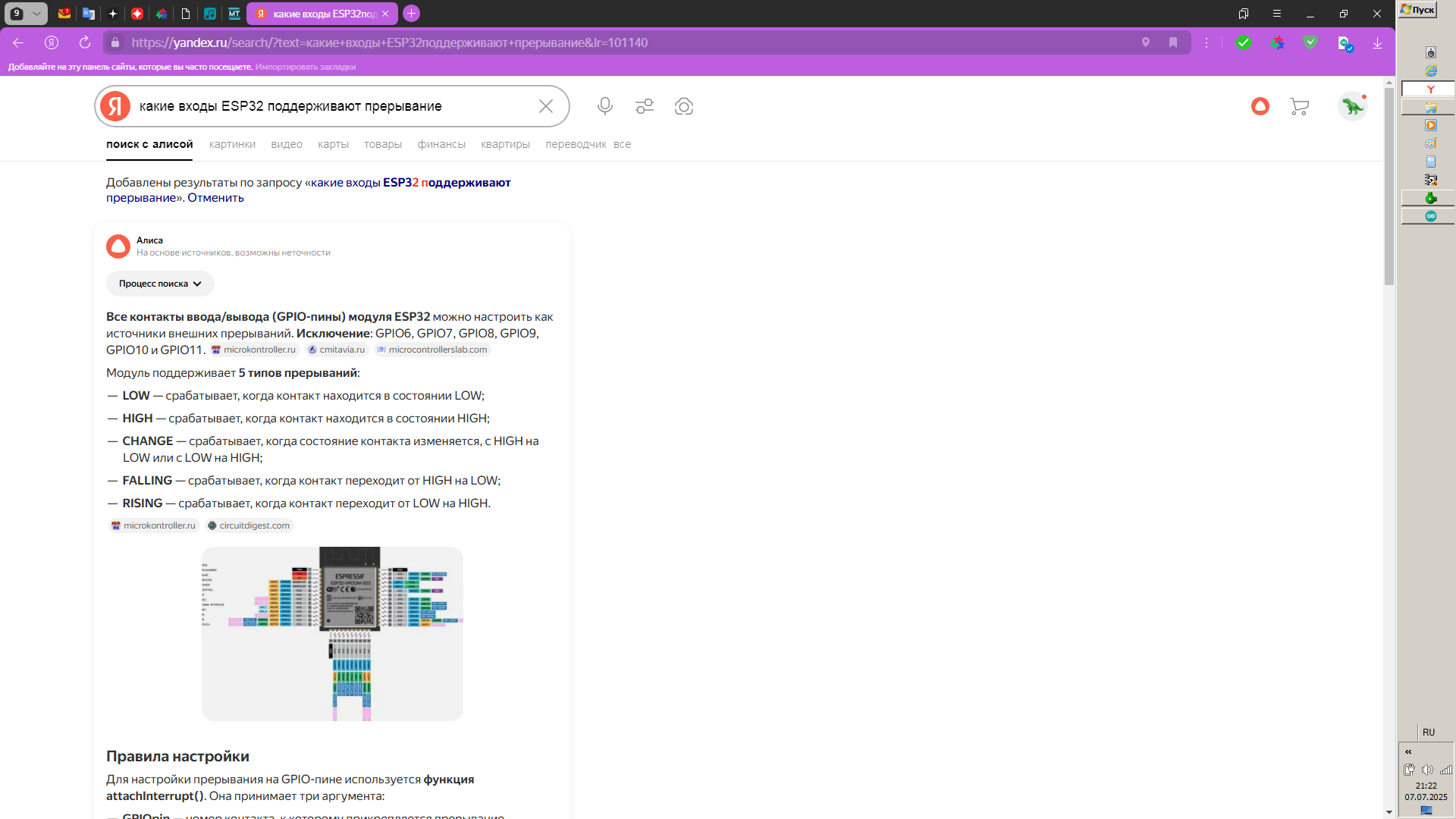Screen dimensions: 1456x819
Task: Focus the Yandex search query field
Action: (x=334, y=106)
